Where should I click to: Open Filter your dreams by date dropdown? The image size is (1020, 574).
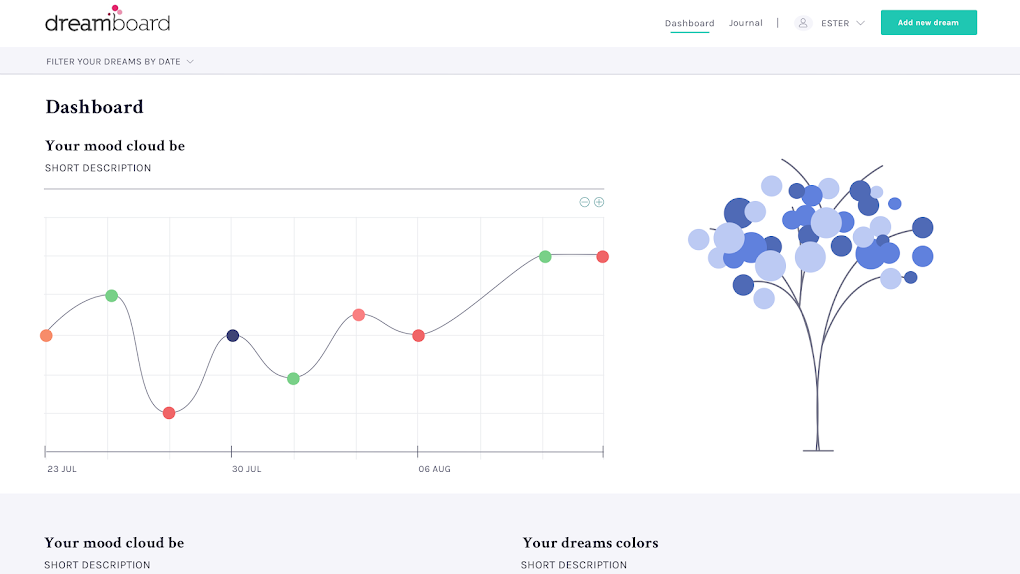pos(120,61)
